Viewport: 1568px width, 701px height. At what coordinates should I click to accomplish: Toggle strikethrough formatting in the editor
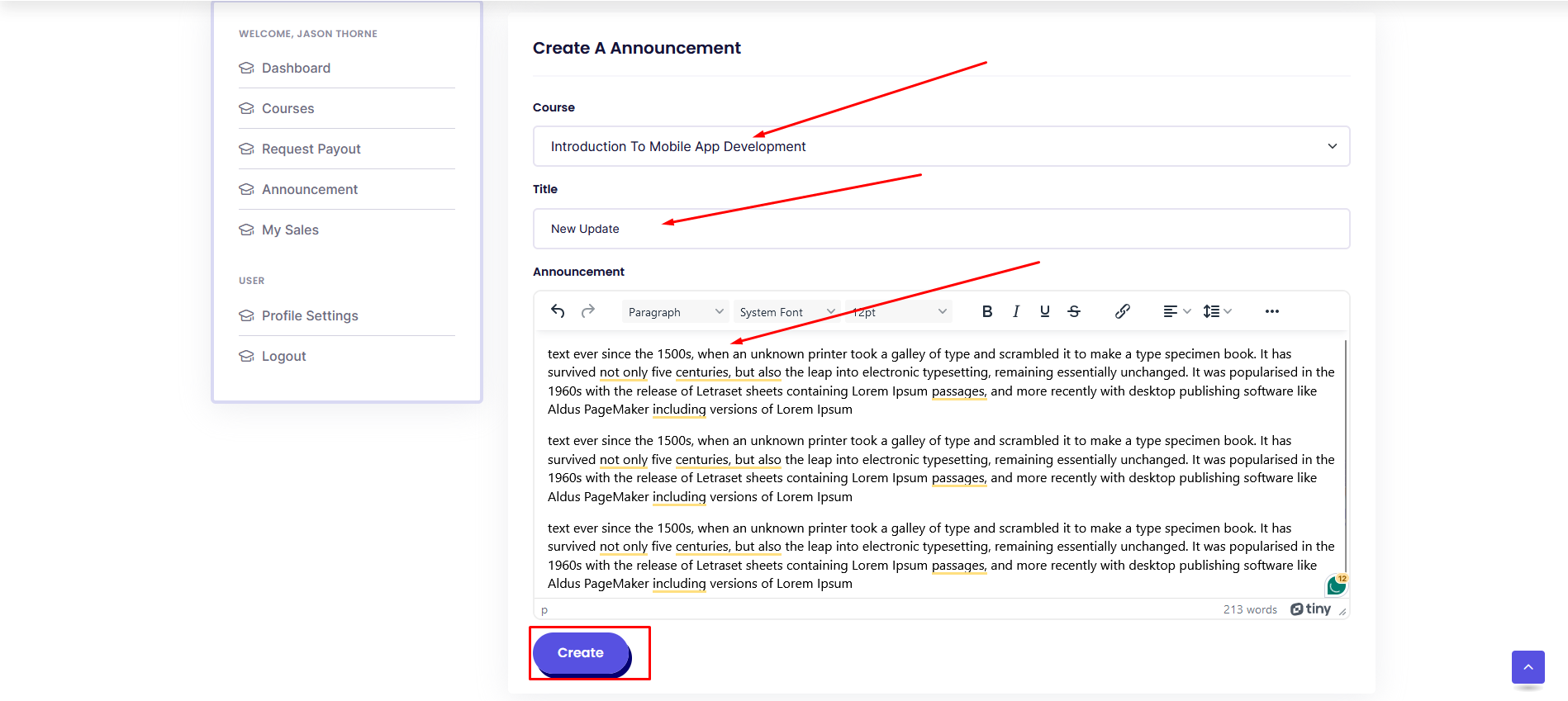click(x=1074, y=311)
